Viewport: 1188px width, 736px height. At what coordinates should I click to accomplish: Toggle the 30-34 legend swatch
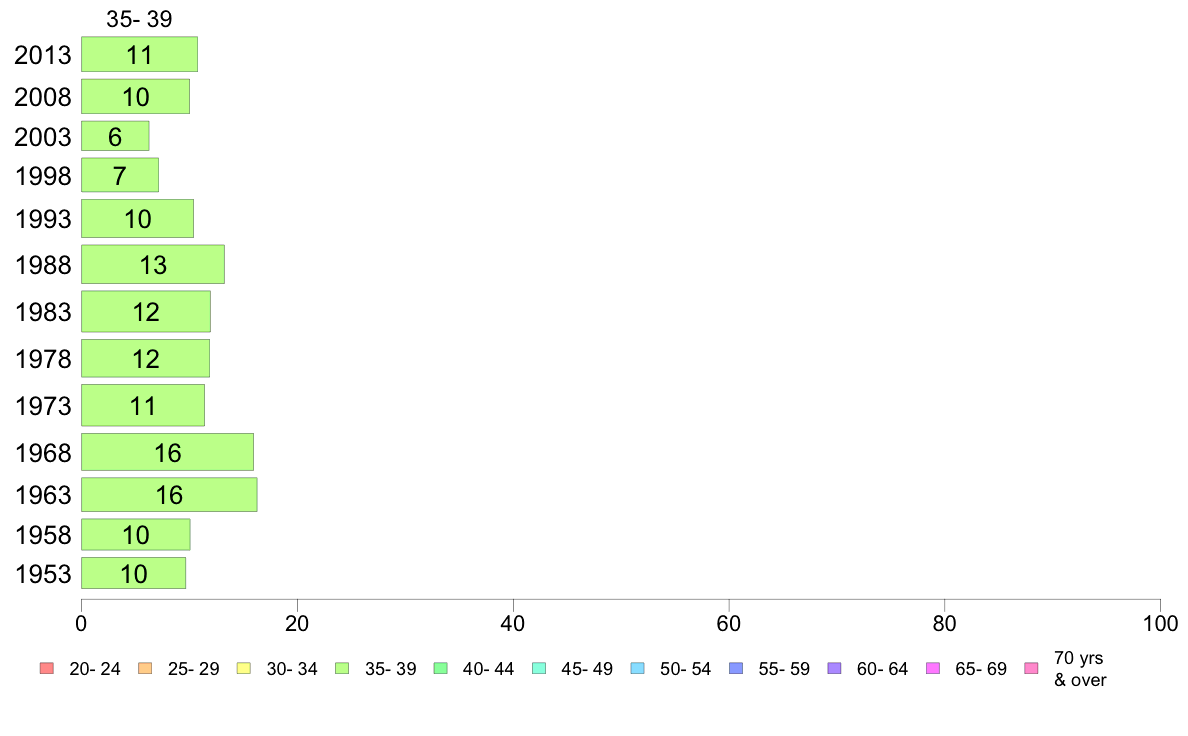pos(244,669)
